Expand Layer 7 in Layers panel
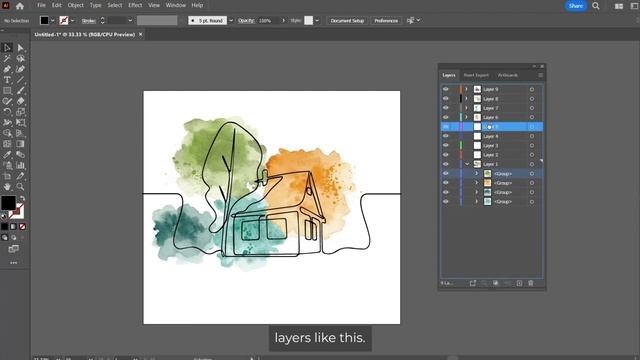The image size is (640, 360). click(467, 108)
